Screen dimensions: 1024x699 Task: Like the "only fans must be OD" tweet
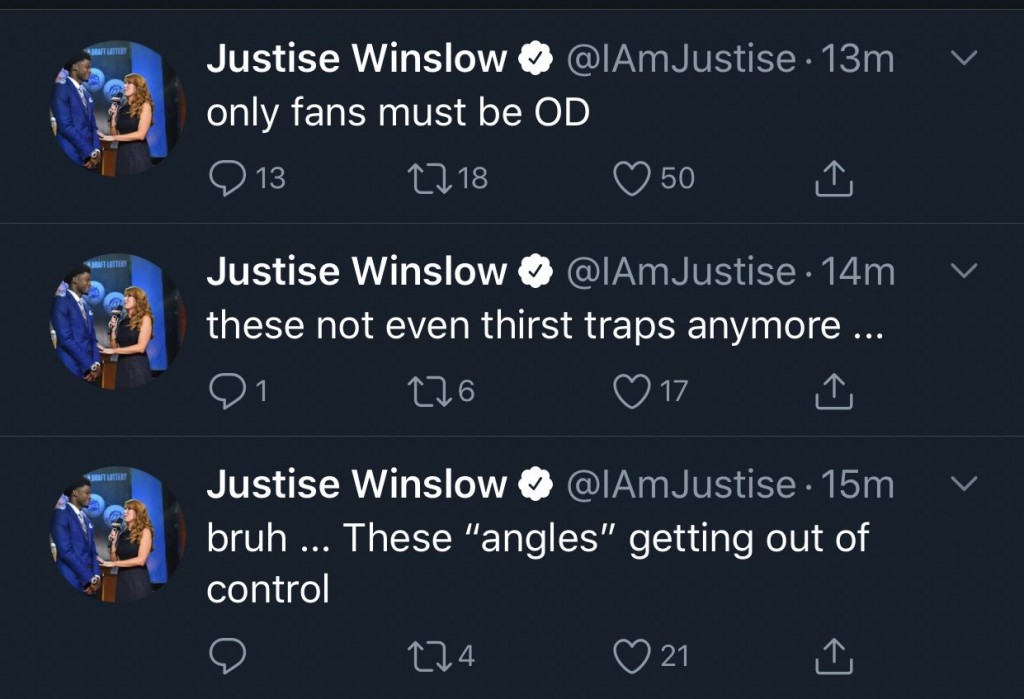631,178
